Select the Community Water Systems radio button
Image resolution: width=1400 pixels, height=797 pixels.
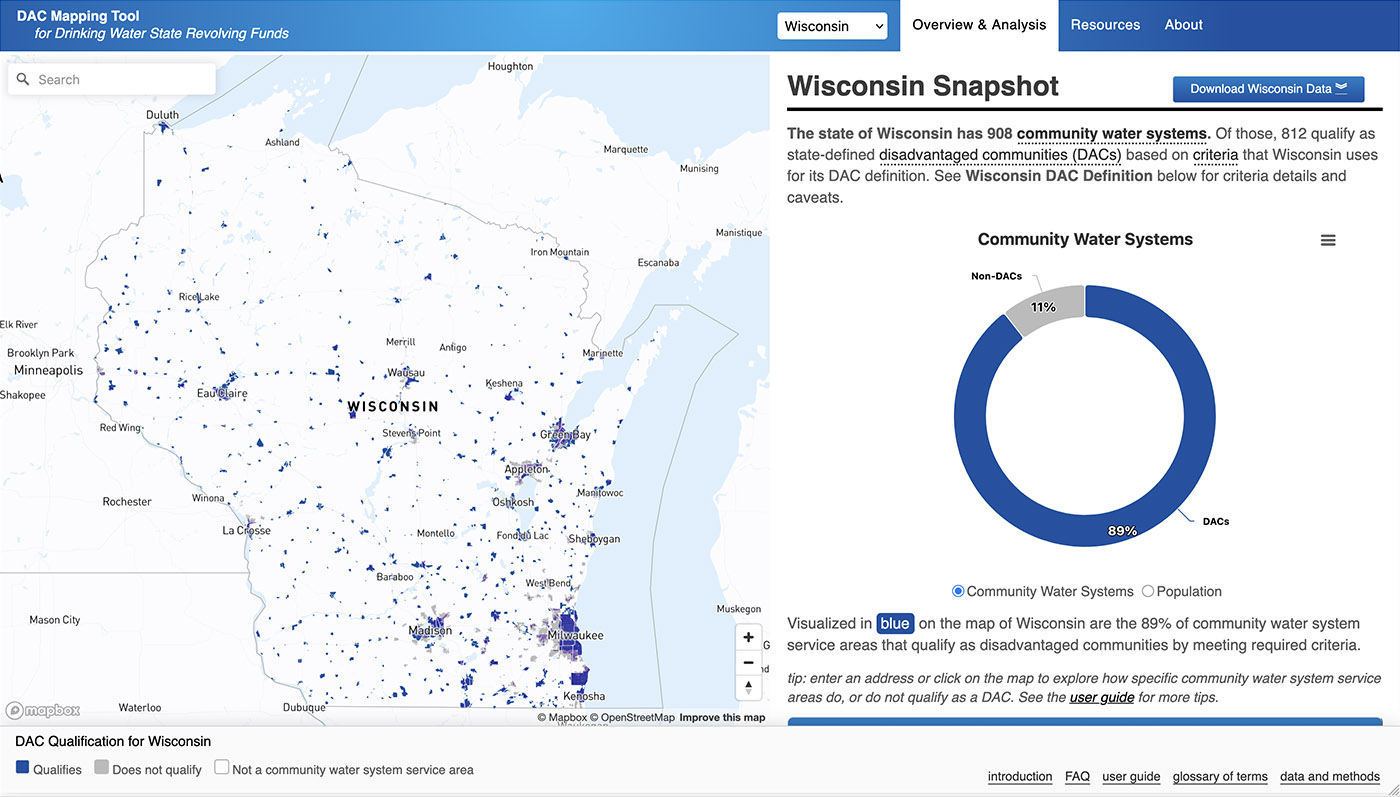958,591
